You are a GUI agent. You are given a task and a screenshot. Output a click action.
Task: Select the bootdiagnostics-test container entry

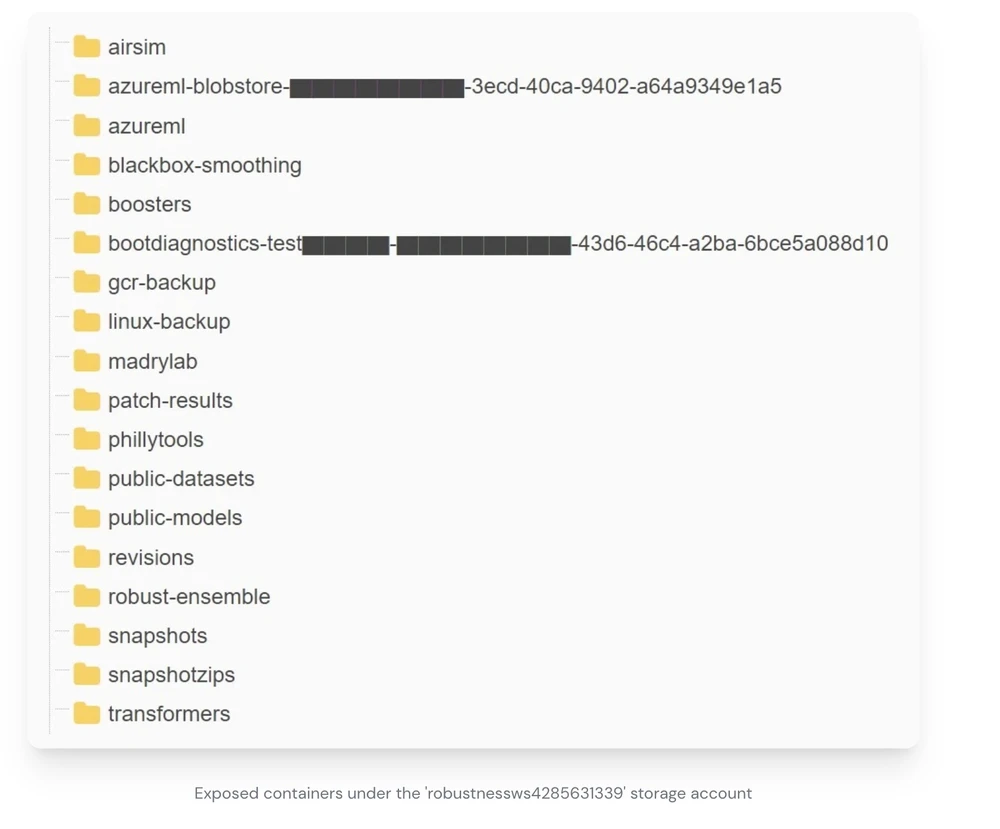497,244
